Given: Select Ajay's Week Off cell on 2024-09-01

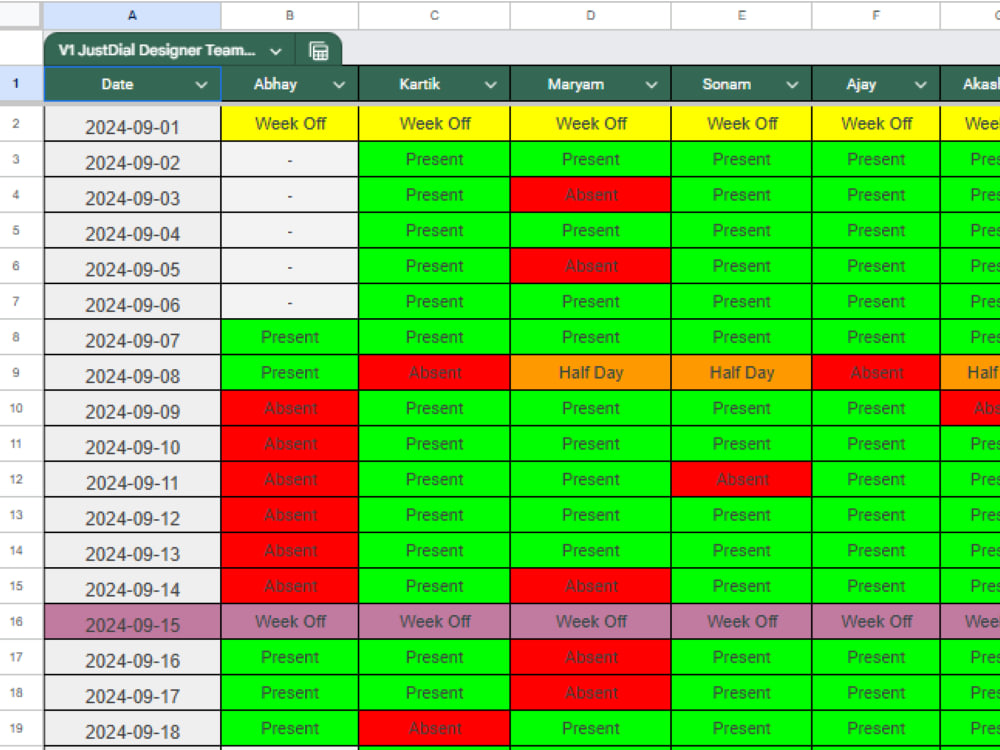Looking at the screenshot, I should [x=876, y=124].
